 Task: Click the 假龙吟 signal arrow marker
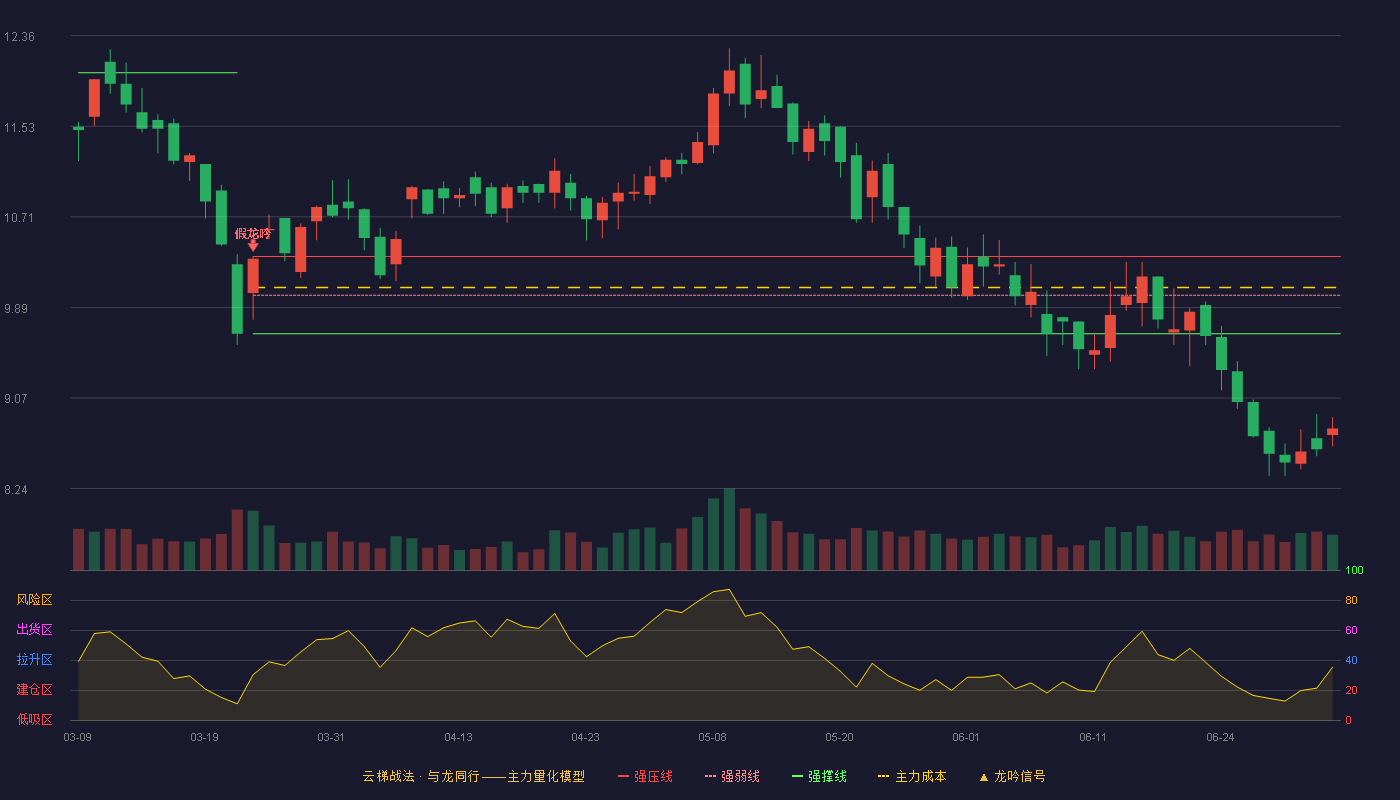point(253,245)
